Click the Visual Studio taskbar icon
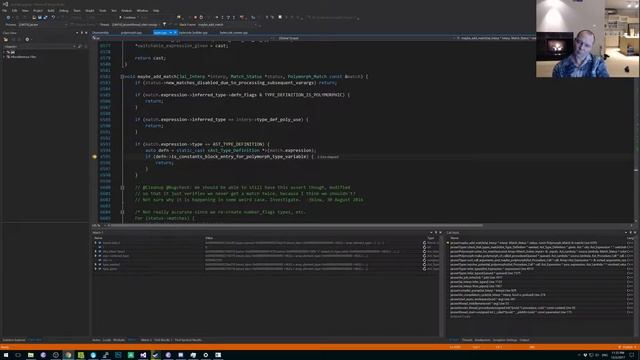640x360 pixels. [143, 355]
